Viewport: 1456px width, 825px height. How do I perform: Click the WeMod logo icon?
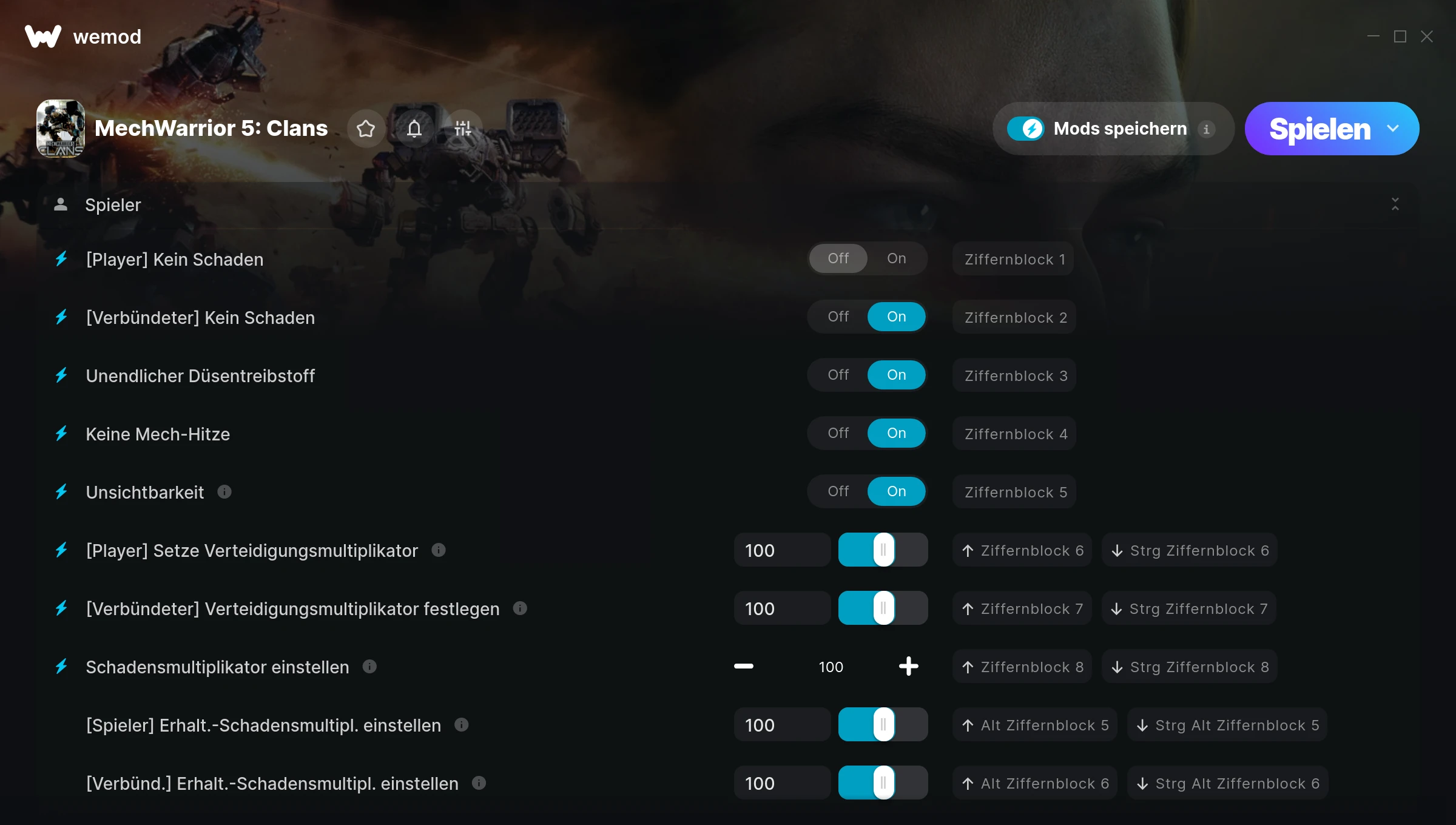43,36
